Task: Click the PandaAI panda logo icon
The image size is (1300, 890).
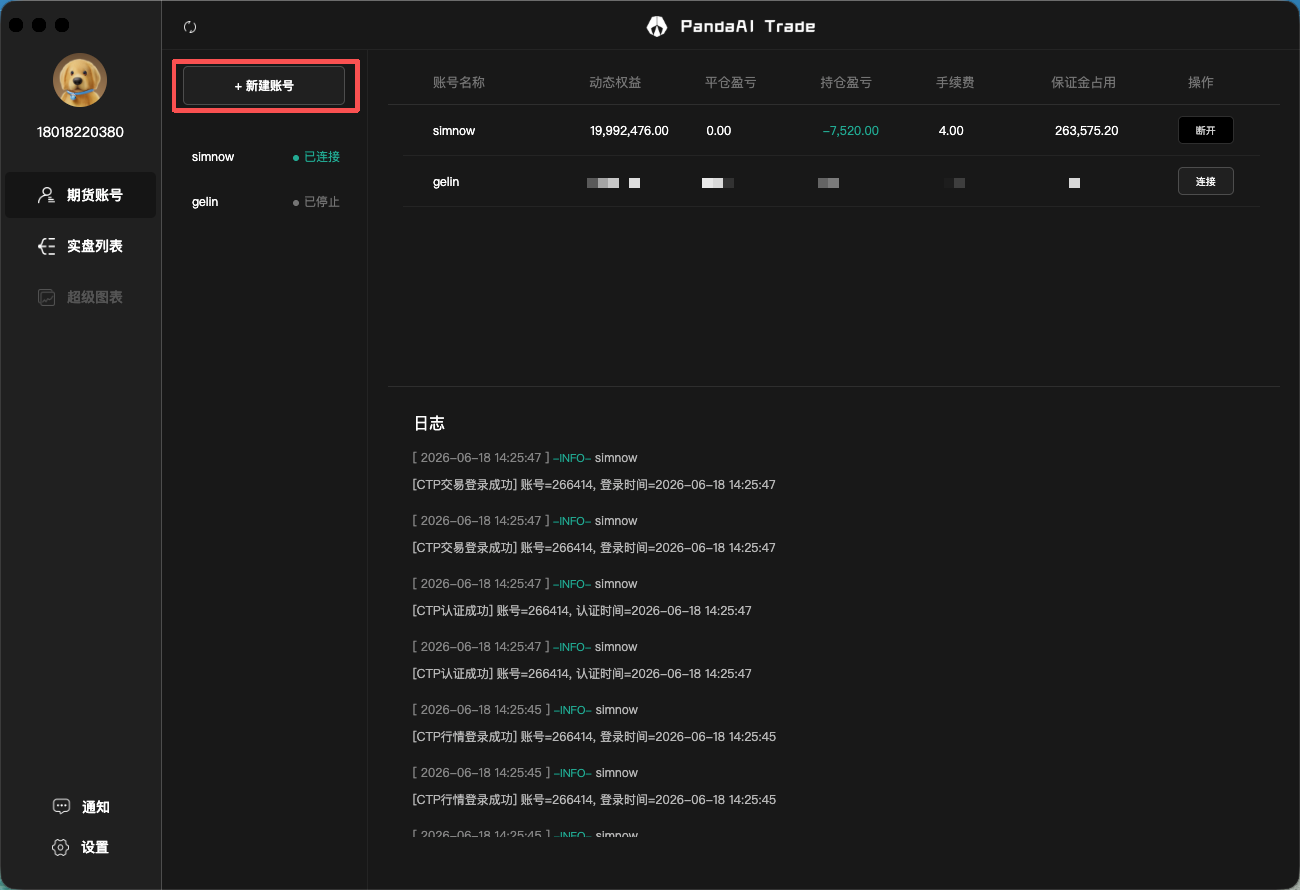Action: click(656, 27)
